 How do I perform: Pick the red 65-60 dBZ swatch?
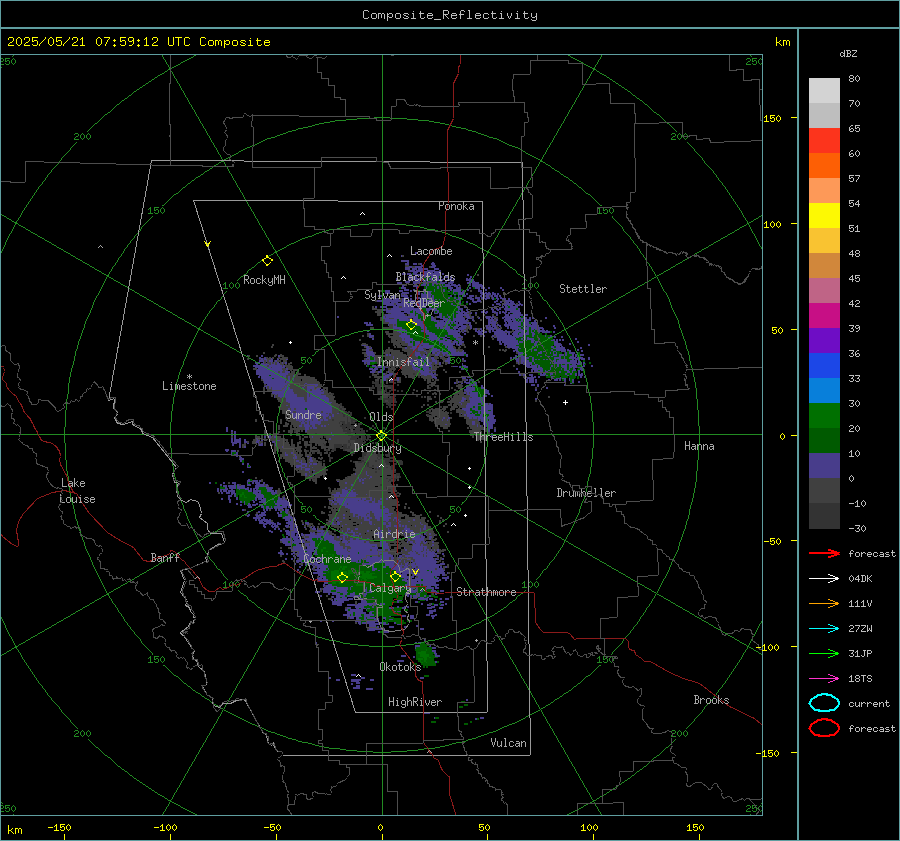coord(824,141)
